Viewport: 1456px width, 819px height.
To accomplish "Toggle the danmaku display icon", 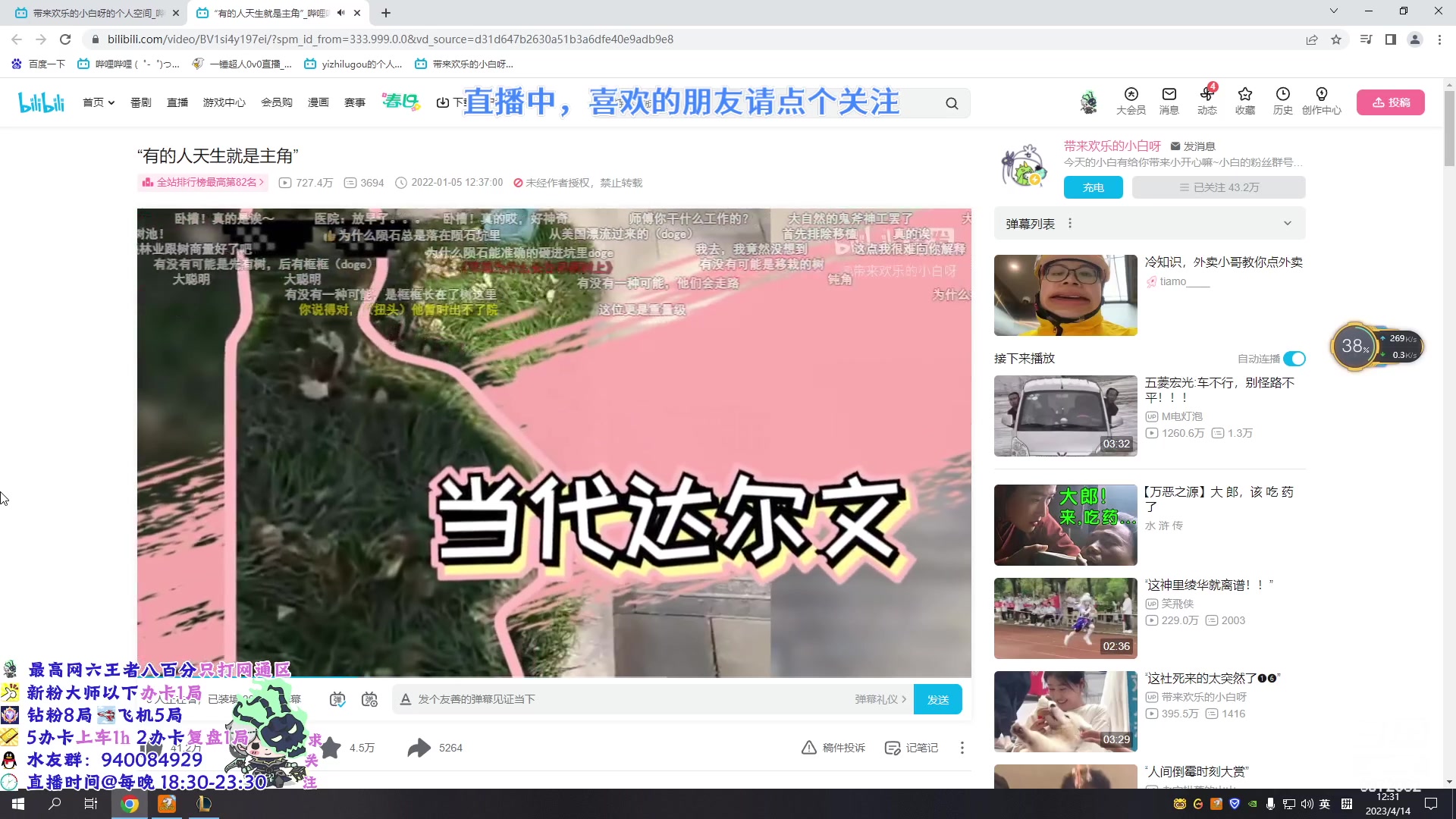I will point(337,699).
